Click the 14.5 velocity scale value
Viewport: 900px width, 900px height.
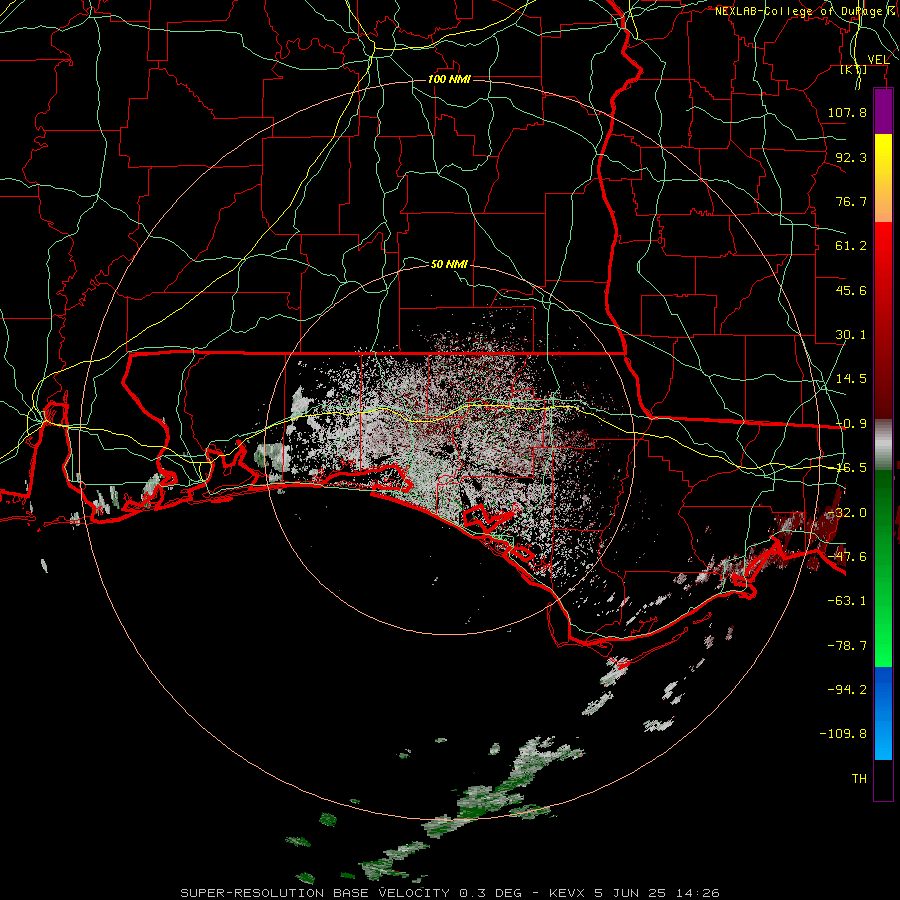click(x=851, y=379)
